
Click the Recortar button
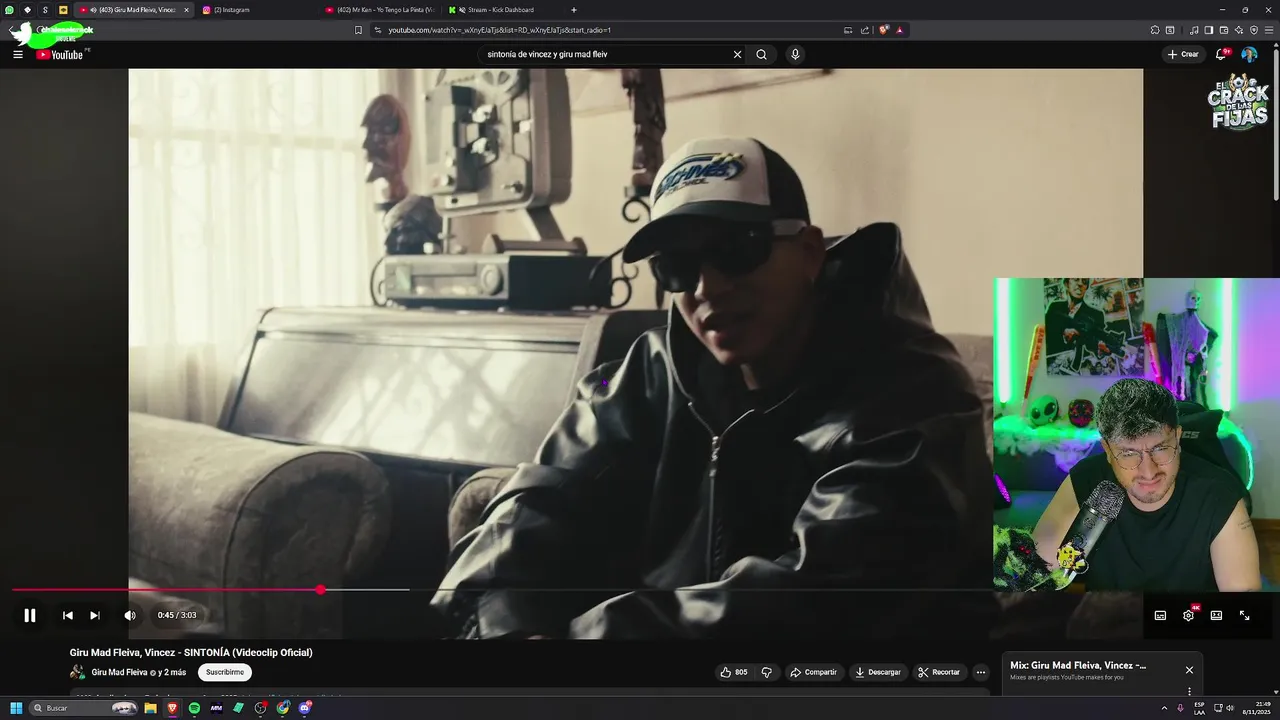pyautogui.click(x=939, y=672)
